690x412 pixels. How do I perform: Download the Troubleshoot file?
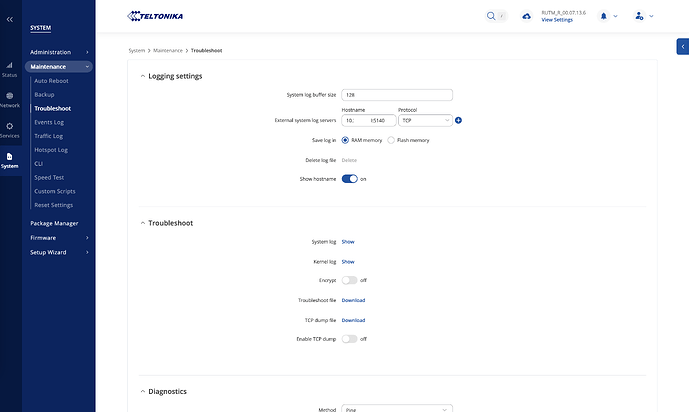(x=353, y=300)
